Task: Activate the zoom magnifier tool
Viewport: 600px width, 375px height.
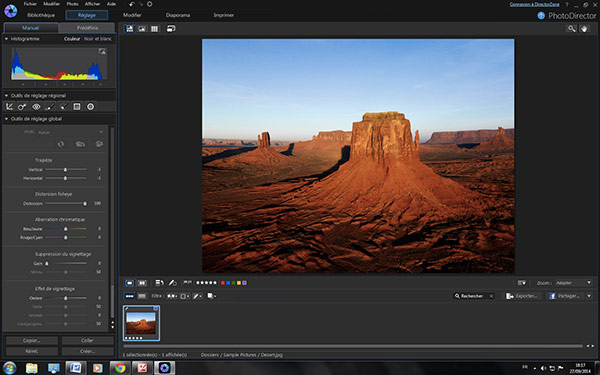Action: tap(571, 29)
